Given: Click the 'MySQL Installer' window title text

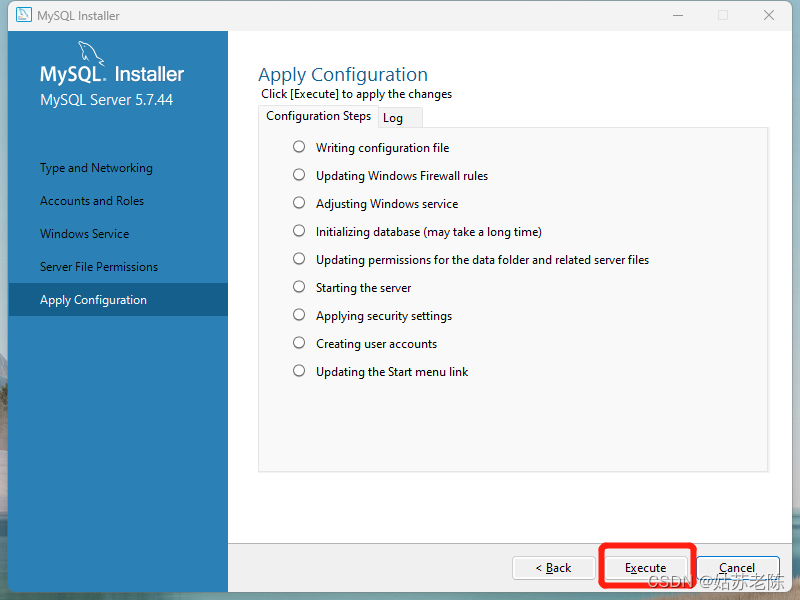Looking at the screenshot, I should click(79, 16).
